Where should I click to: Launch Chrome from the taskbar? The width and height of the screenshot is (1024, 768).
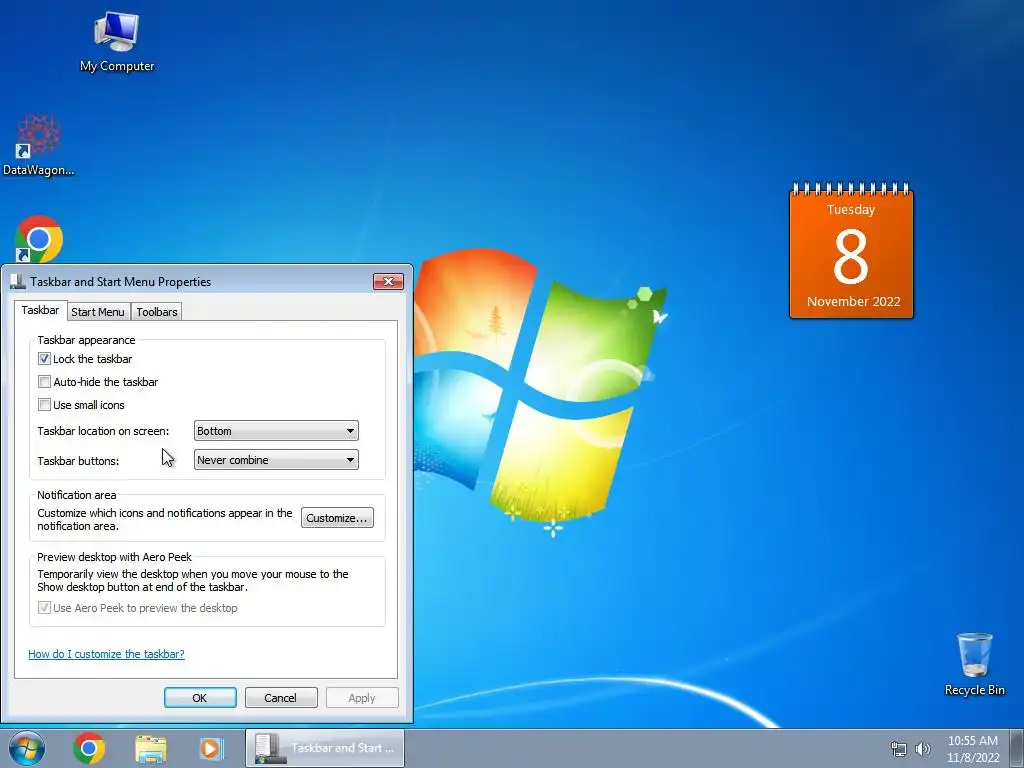[x=89, y=748]
